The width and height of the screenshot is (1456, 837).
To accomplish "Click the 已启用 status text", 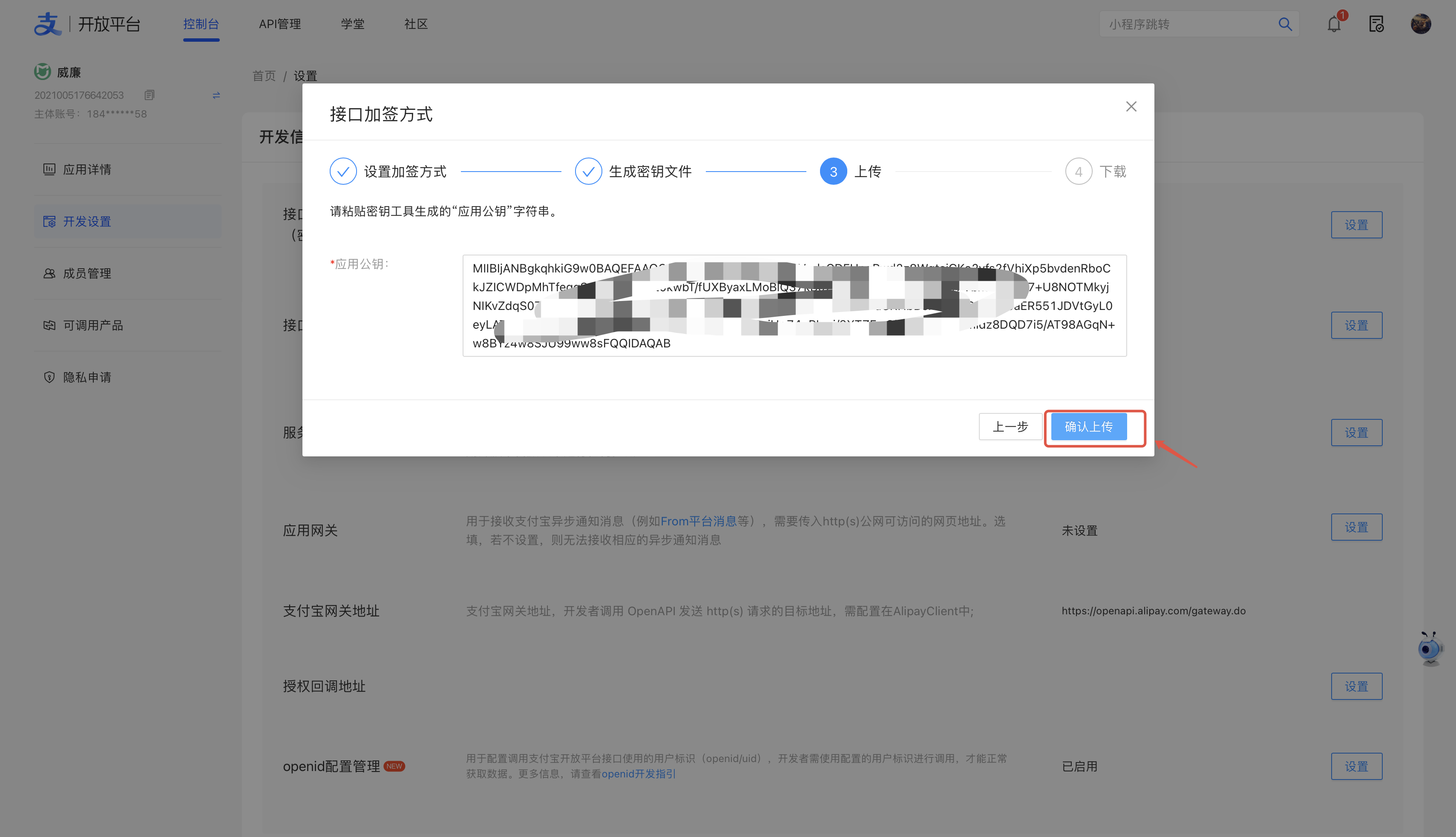I will click(x=1079, y=766).
